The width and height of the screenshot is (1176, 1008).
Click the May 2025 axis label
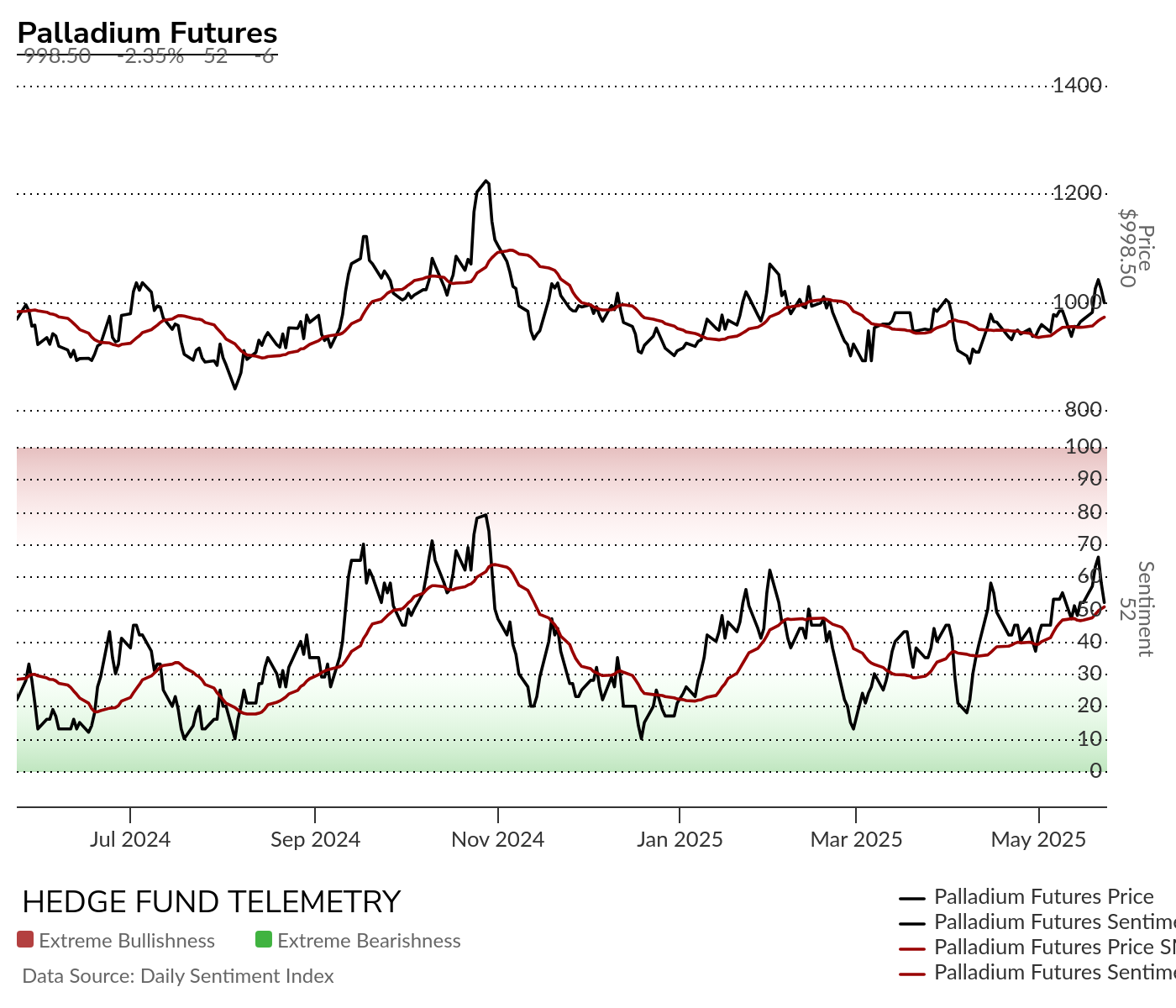tap(1039, 839)
